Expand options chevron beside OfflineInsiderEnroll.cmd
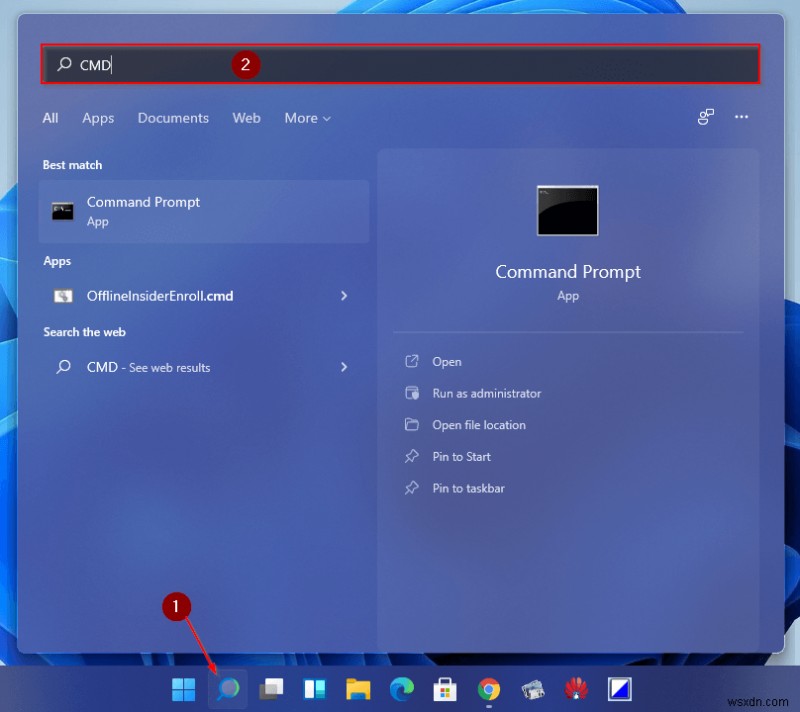Screen dimensions: 800x712 tap(344, 296)
